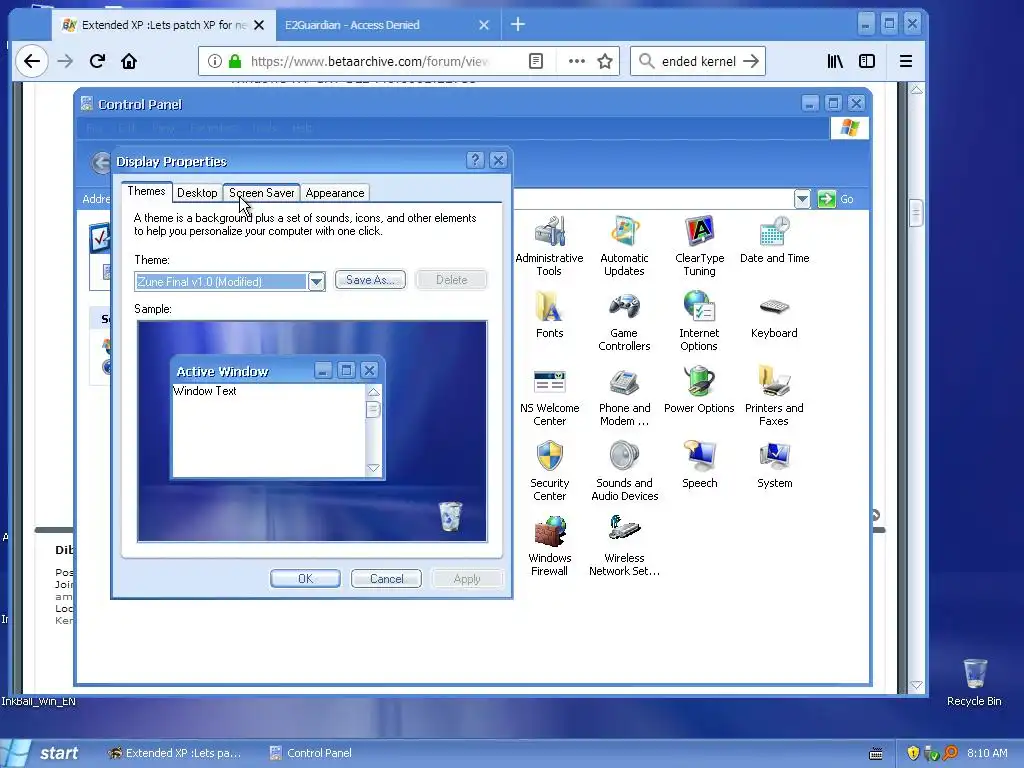This screenshot has height=768, width=1024.
Task: Bookmark this page with star icon
Action: 605,61
